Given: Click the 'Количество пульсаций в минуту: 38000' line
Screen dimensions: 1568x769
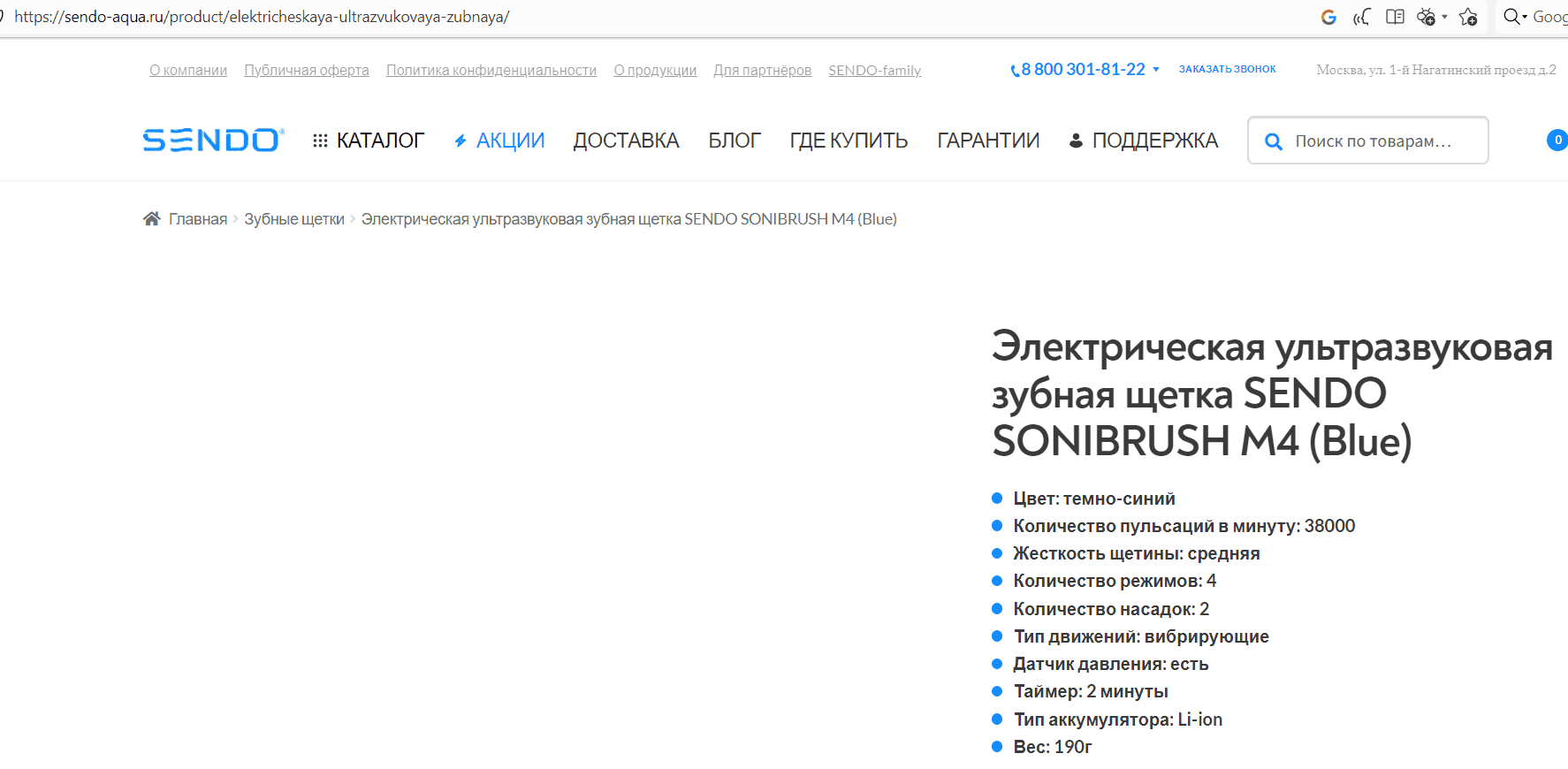Looking at the screenshot, I should point(1184,526).
